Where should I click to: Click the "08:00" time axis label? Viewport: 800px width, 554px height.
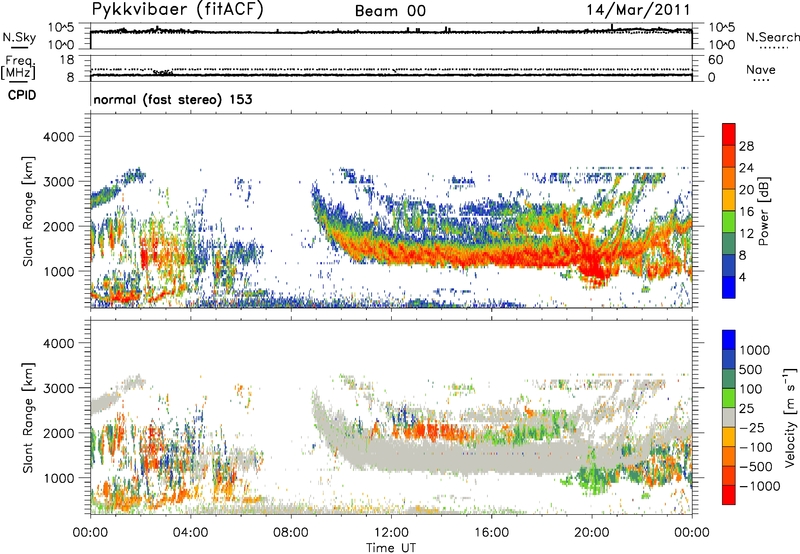[290, 533]
